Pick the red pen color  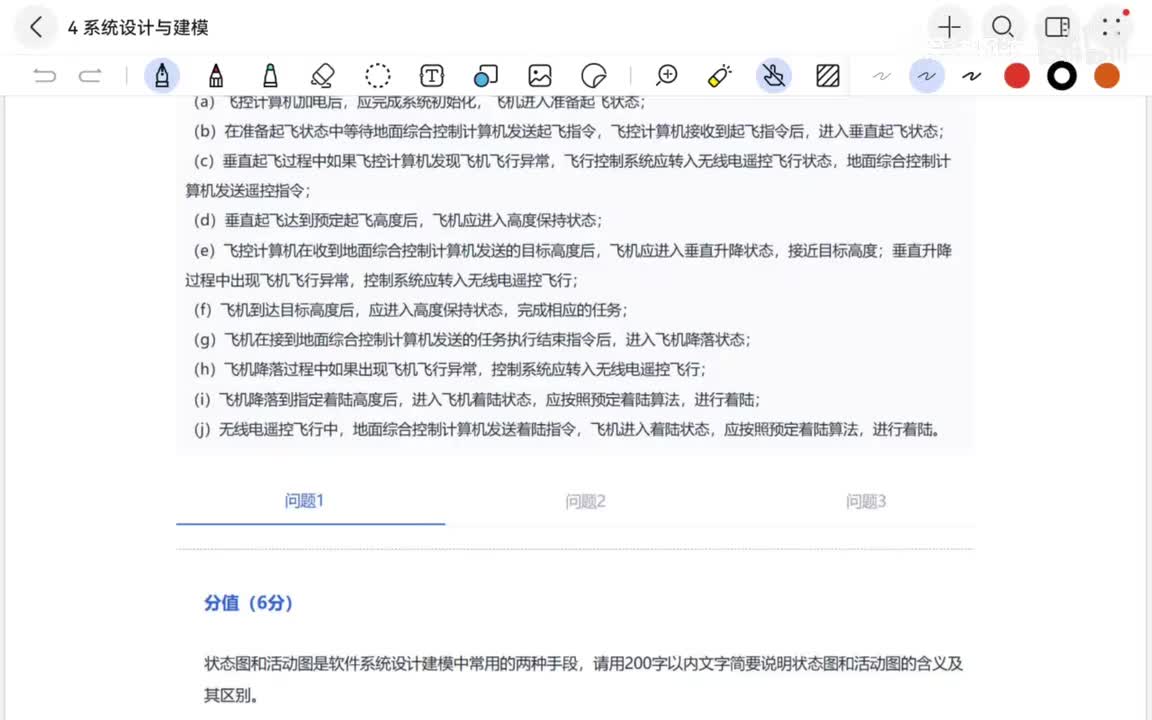coord(1017,76)
